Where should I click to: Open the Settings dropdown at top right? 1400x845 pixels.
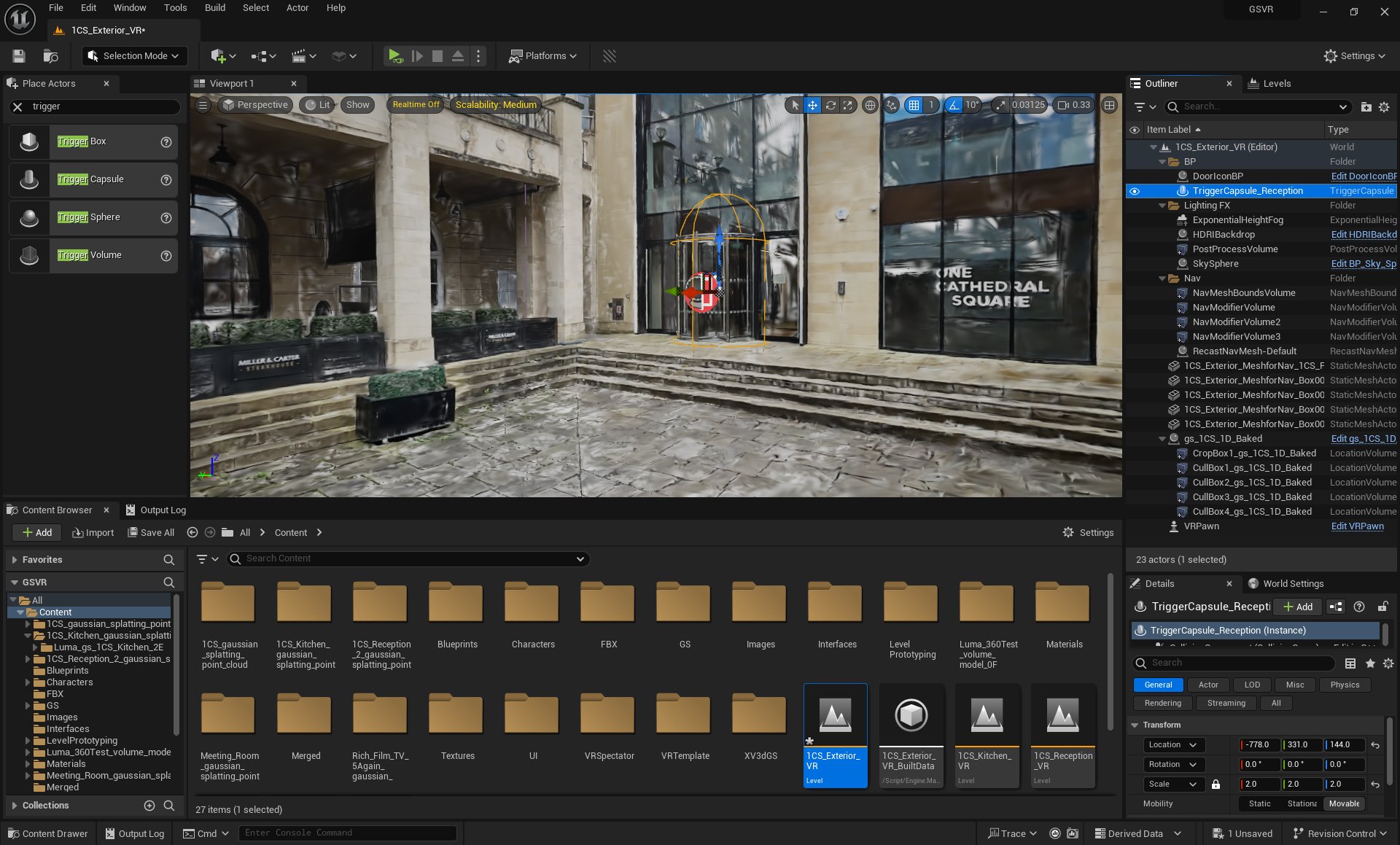tap(1354, 56)
